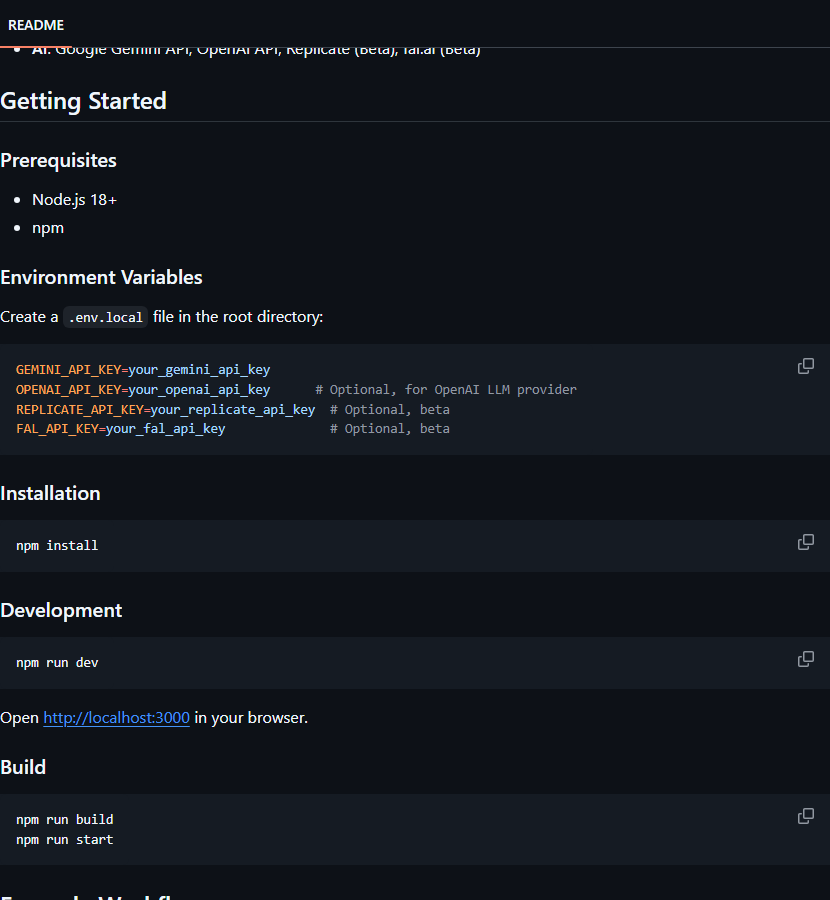
Task: Click the REPLICATE_API_KEY line
Action: coord(233,410)
